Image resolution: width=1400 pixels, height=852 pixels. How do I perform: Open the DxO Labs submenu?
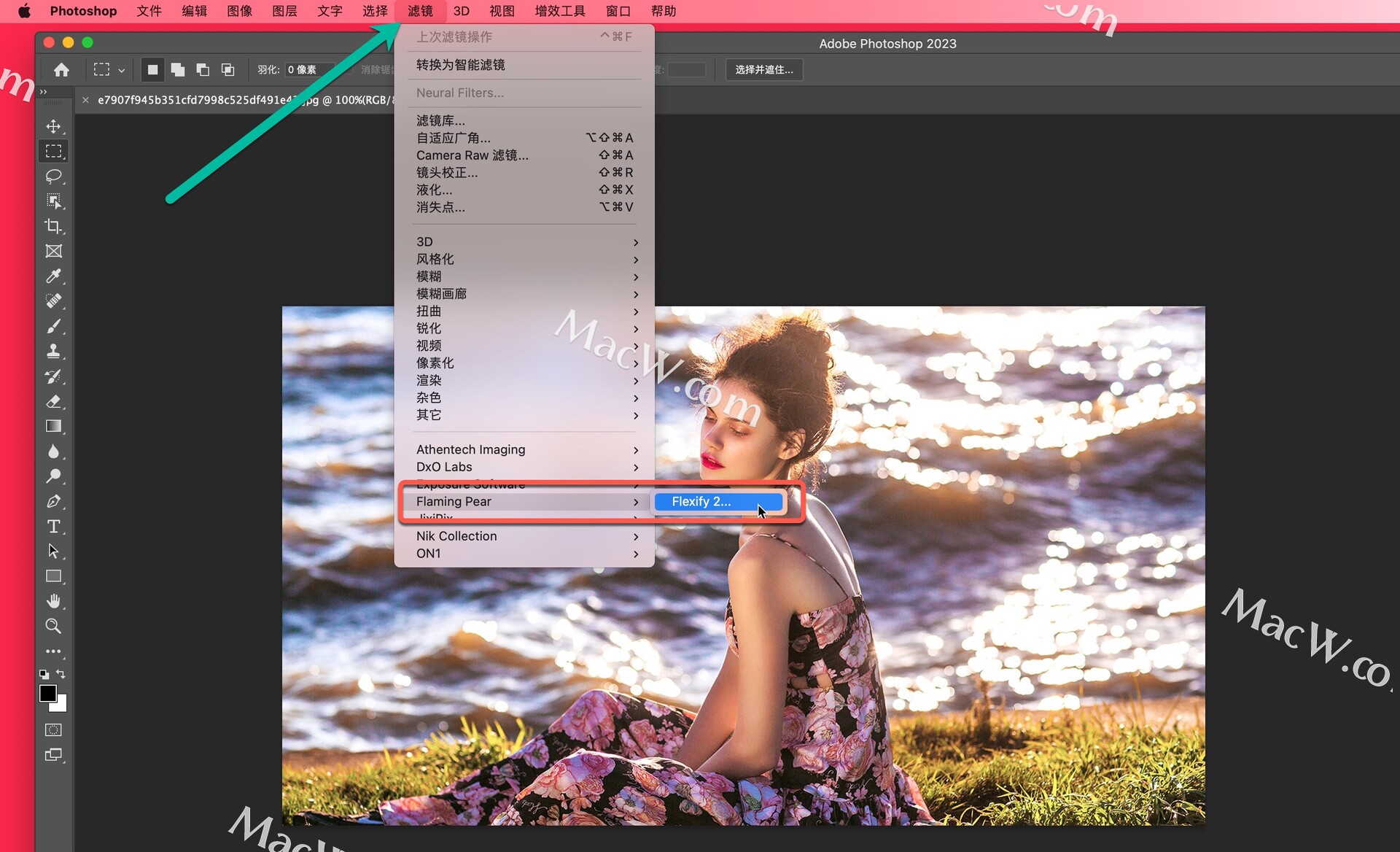524,467
